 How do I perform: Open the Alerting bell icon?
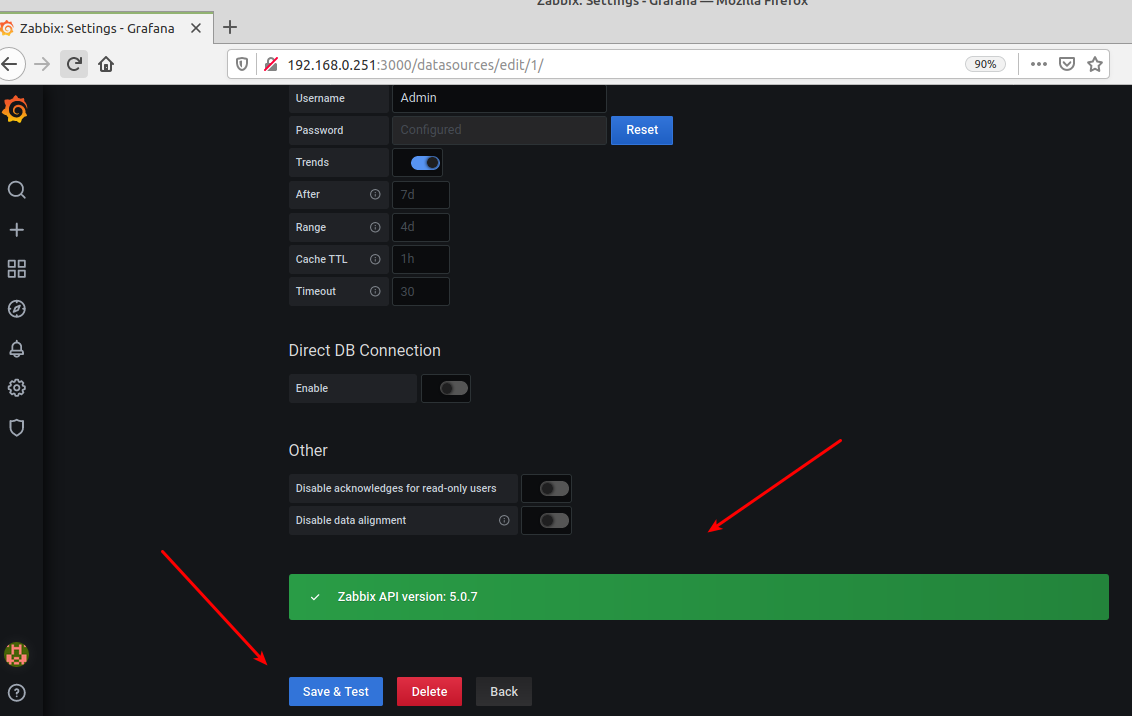click(16, 349)
